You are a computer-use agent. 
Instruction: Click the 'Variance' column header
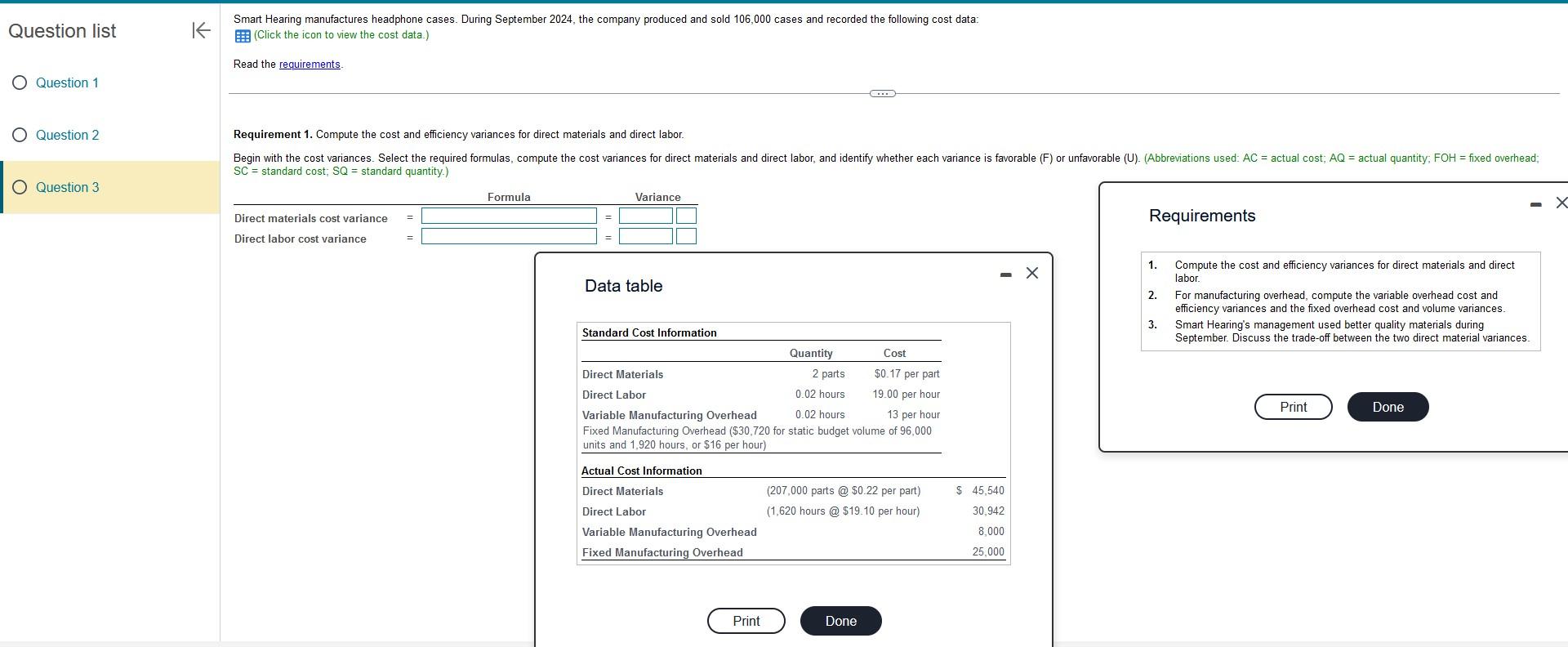click(x=658, y=197)
